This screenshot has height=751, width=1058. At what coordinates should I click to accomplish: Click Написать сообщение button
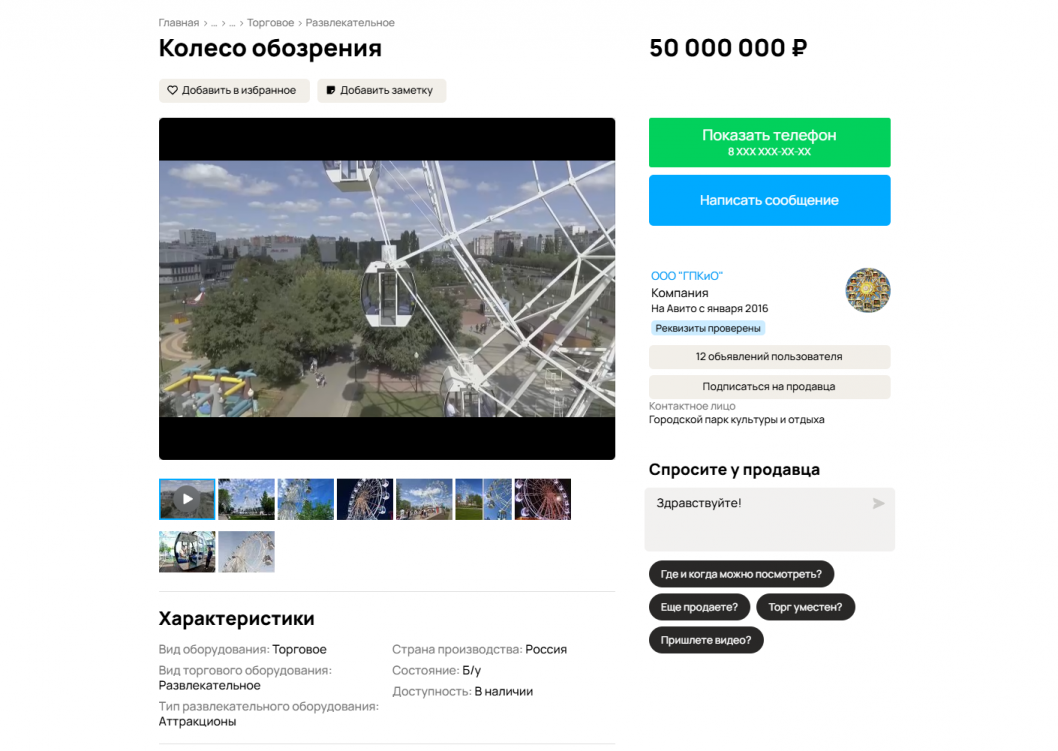tap(769, 200)
